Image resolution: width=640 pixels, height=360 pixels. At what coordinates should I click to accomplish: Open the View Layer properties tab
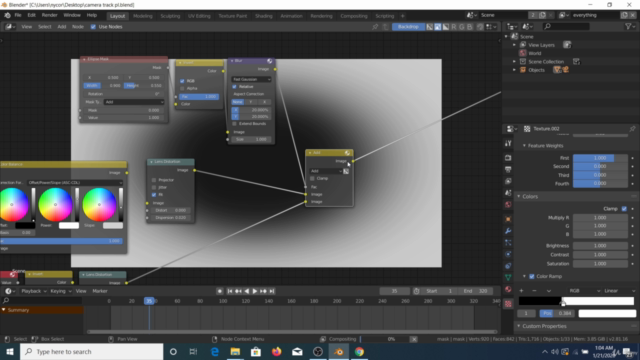click(508, 181)
